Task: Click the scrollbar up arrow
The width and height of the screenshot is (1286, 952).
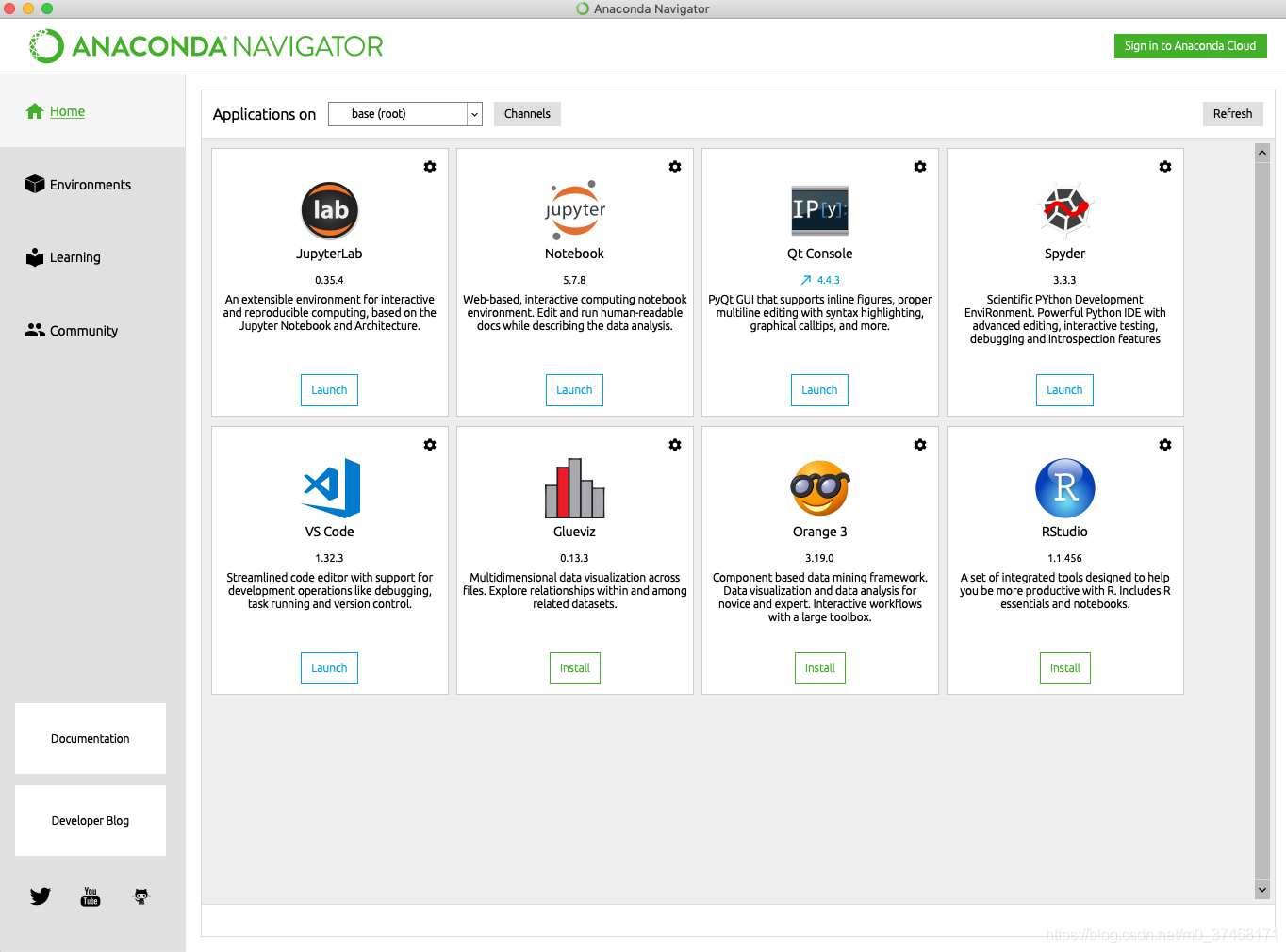Action: (x=1262, y=152)
